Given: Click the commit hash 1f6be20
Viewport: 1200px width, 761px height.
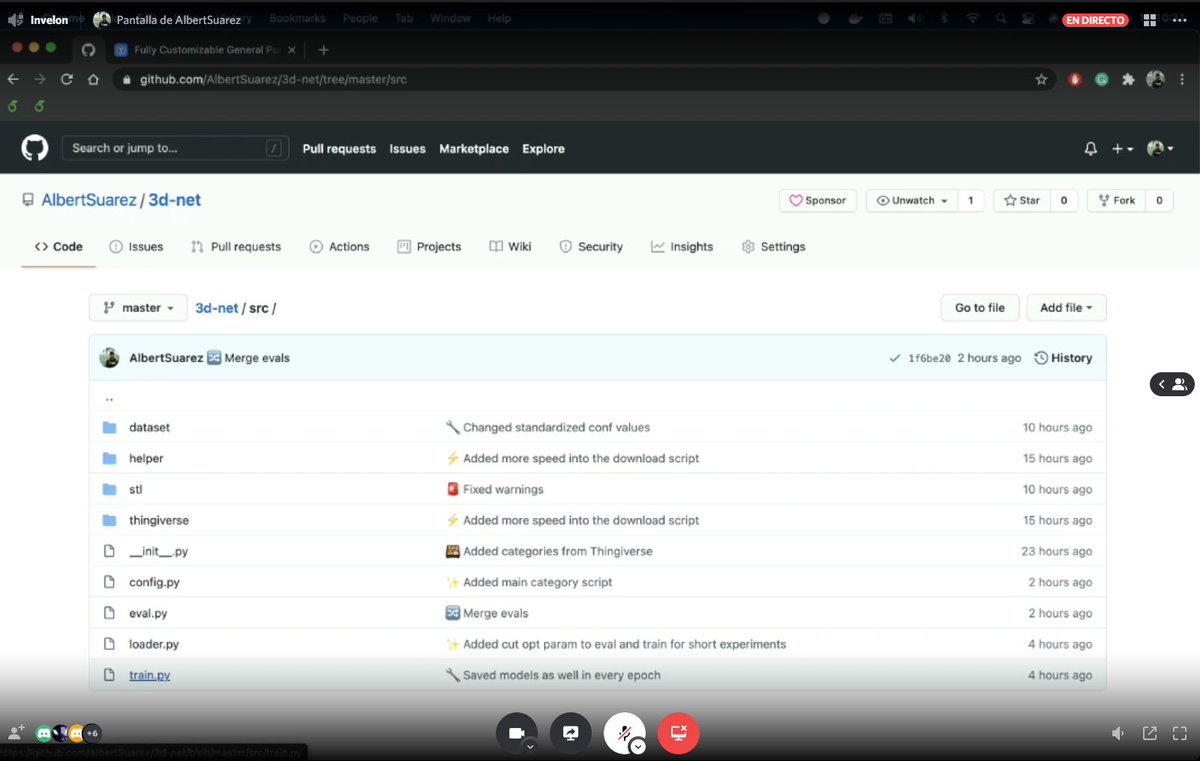Looking at the screenshot, I should [x=929, y=358].
